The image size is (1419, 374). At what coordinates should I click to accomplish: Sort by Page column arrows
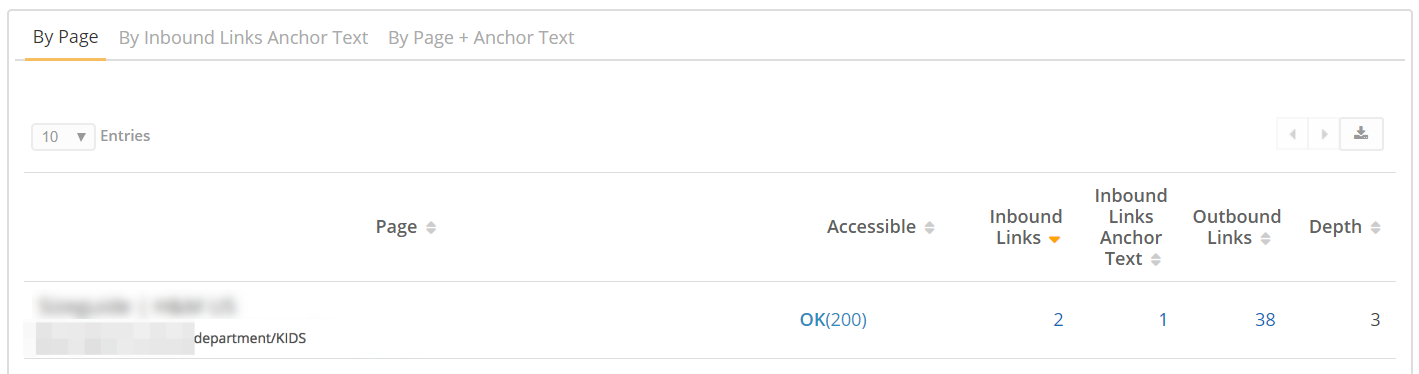point(431,228)
